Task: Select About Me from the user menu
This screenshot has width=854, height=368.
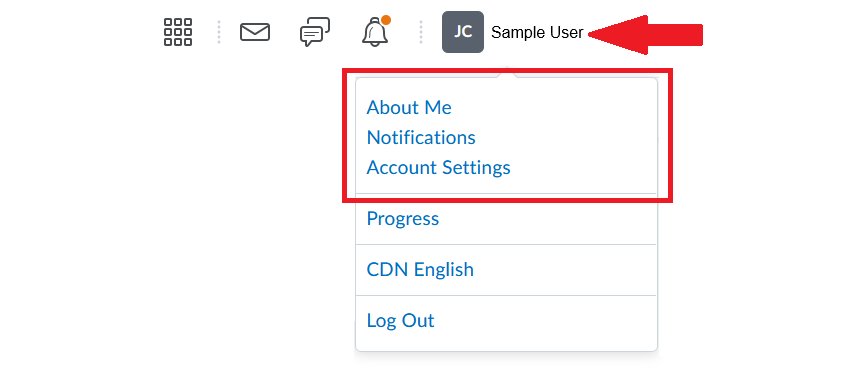Action: pyautogui.click(x=409, y=108)
